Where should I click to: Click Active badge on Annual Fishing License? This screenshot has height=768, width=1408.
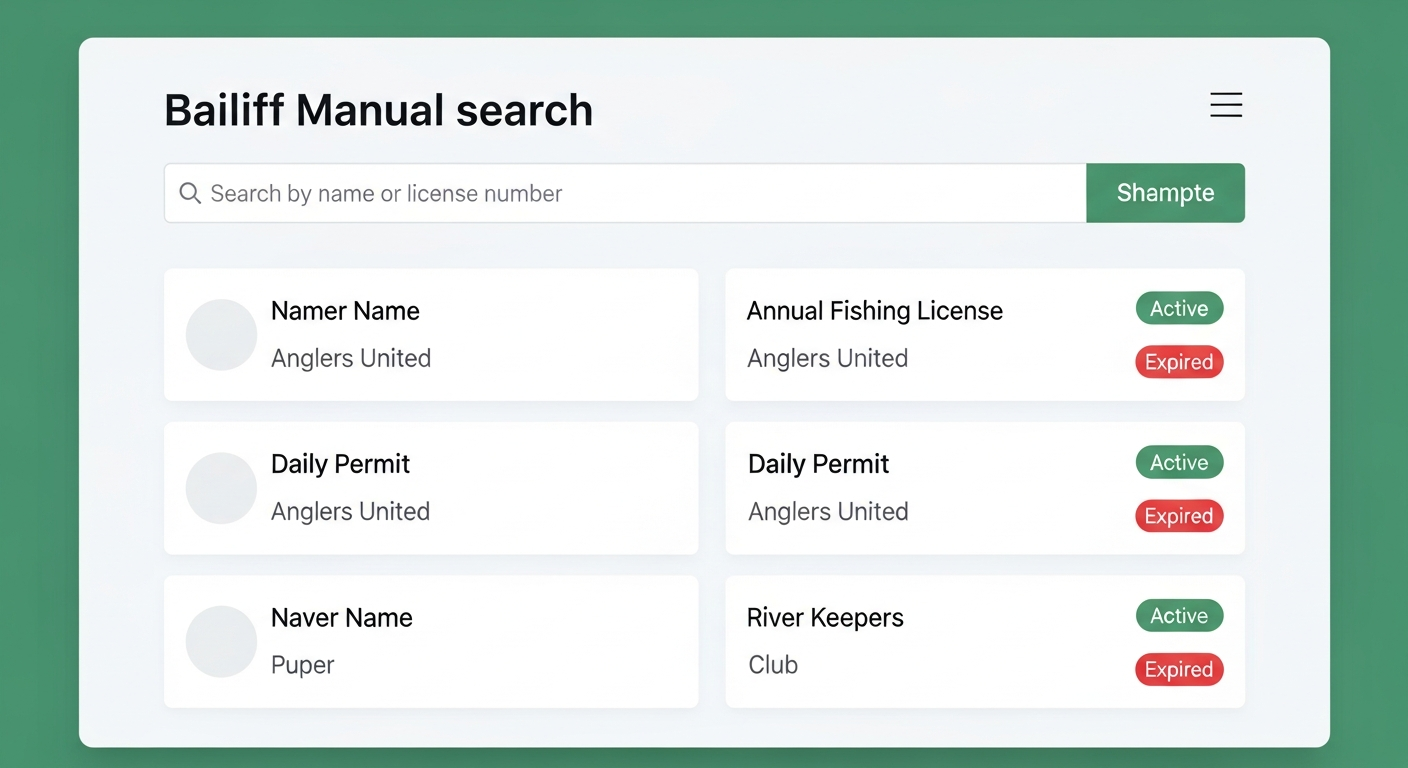[1179, 309]
